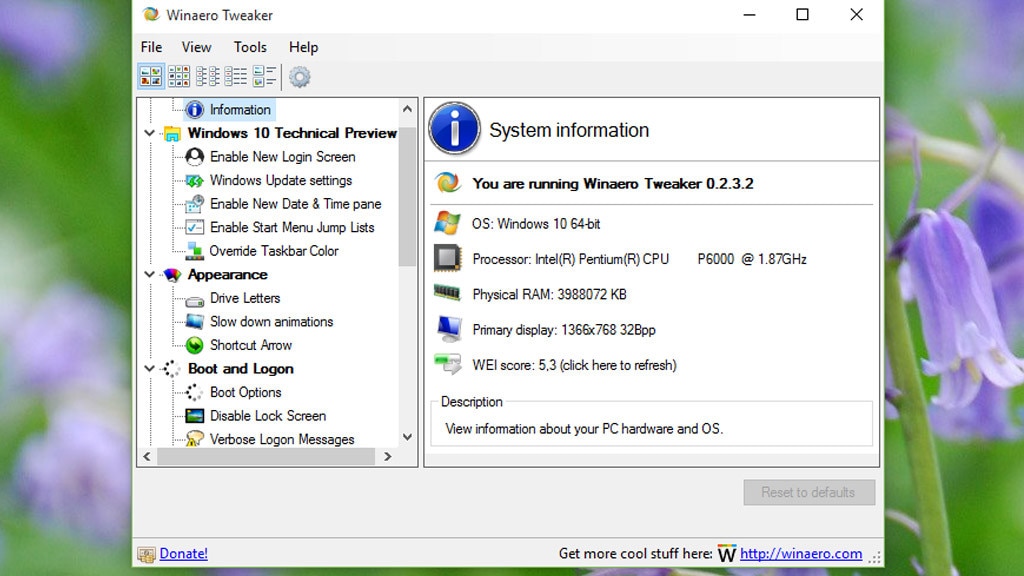
Task: Click the Boot Options spinner icon
Action: (195, 392)
